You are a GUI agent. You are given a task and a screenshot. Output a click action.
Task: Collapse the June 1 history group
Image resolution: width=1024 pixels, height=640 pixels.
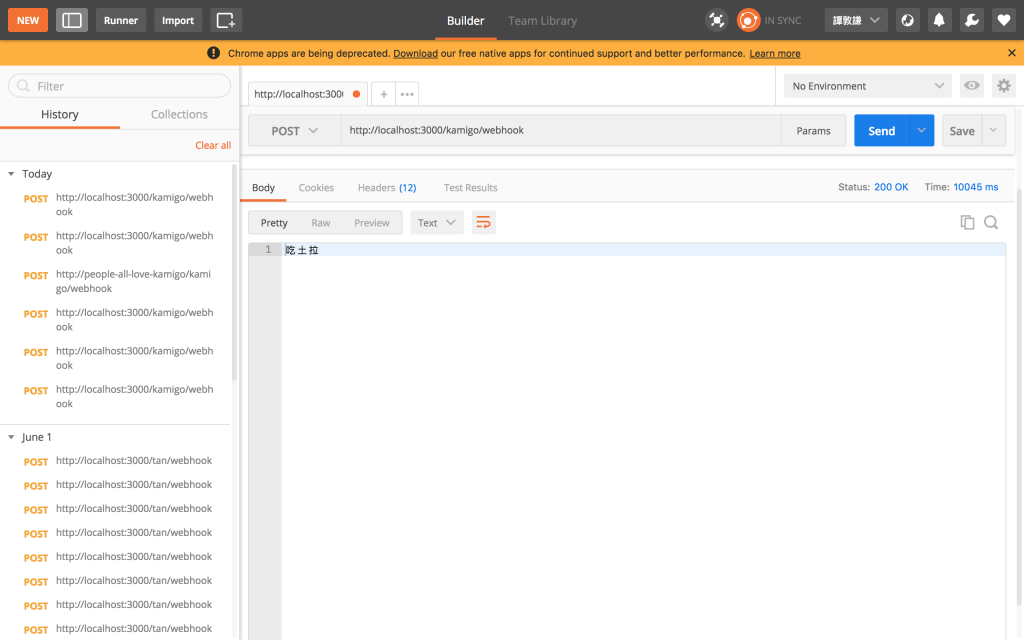11,437
